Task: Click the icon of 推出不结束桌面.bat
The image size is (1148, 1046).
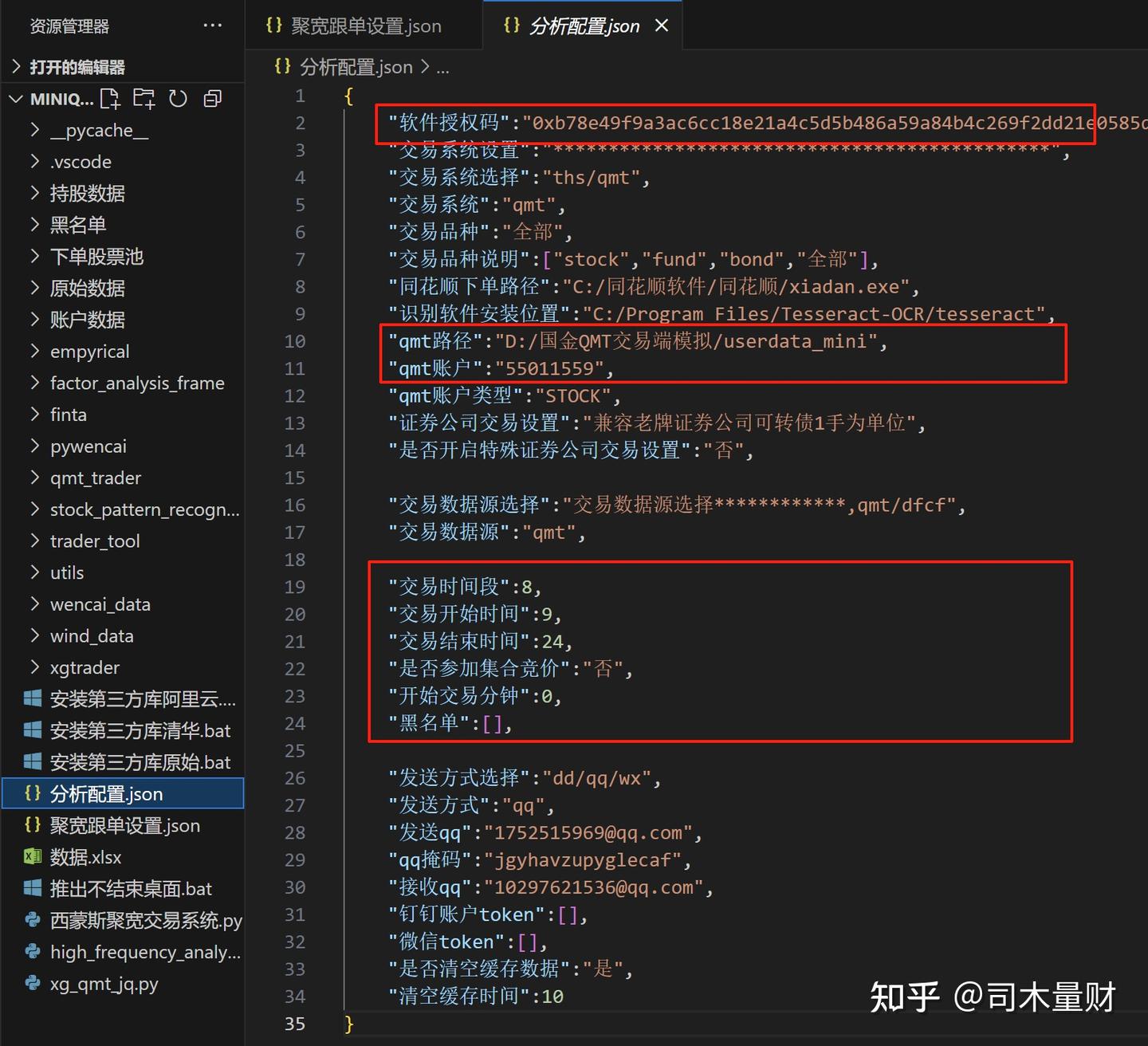Action: 33,888
